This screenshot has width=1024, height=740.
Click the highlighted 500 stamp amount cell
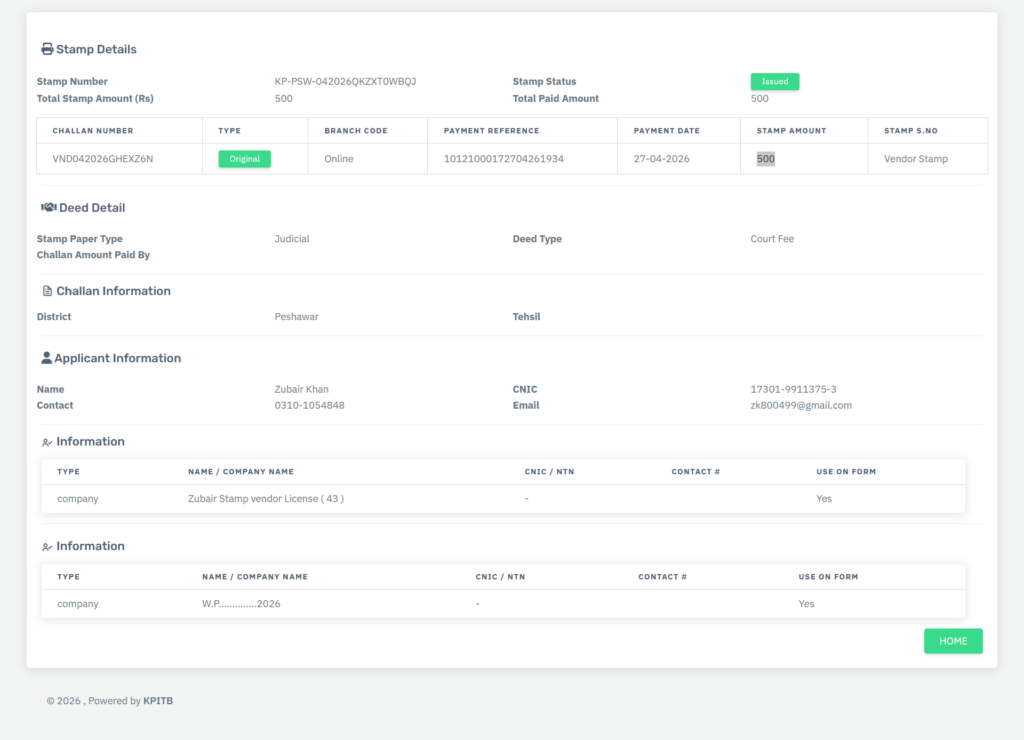[x=765, y=159]
